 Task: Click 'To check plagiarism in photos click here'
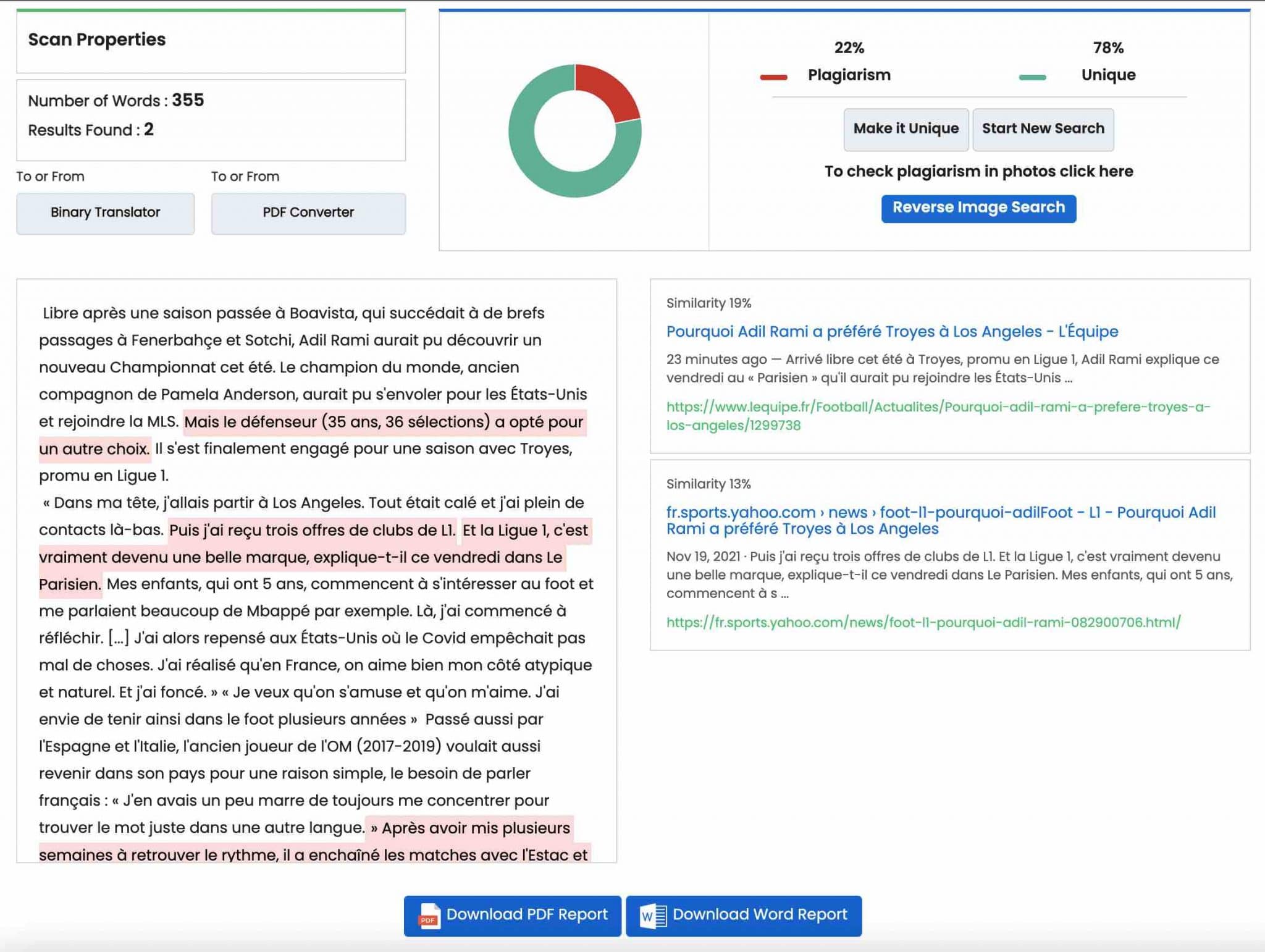click(978, 171)
